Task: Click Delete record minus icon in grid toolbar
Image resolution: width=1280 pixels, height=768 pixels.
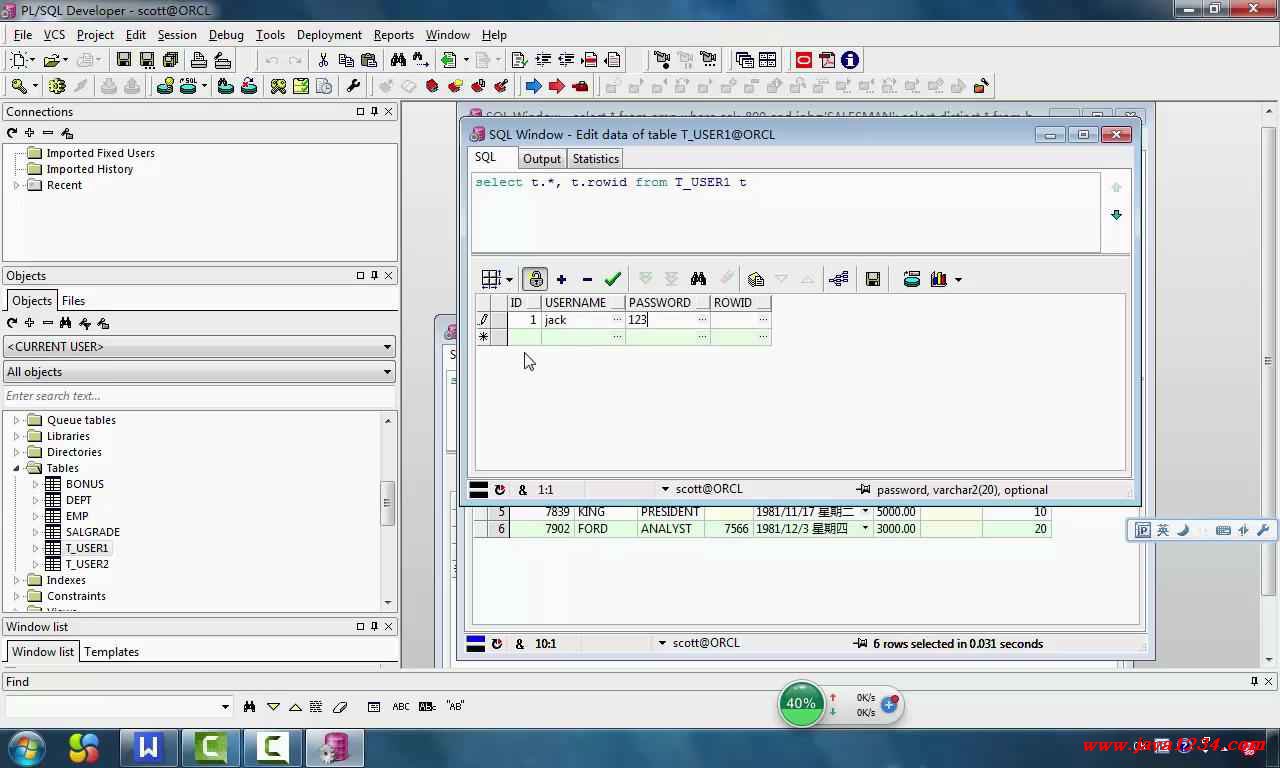Action: tap(587, 279)
